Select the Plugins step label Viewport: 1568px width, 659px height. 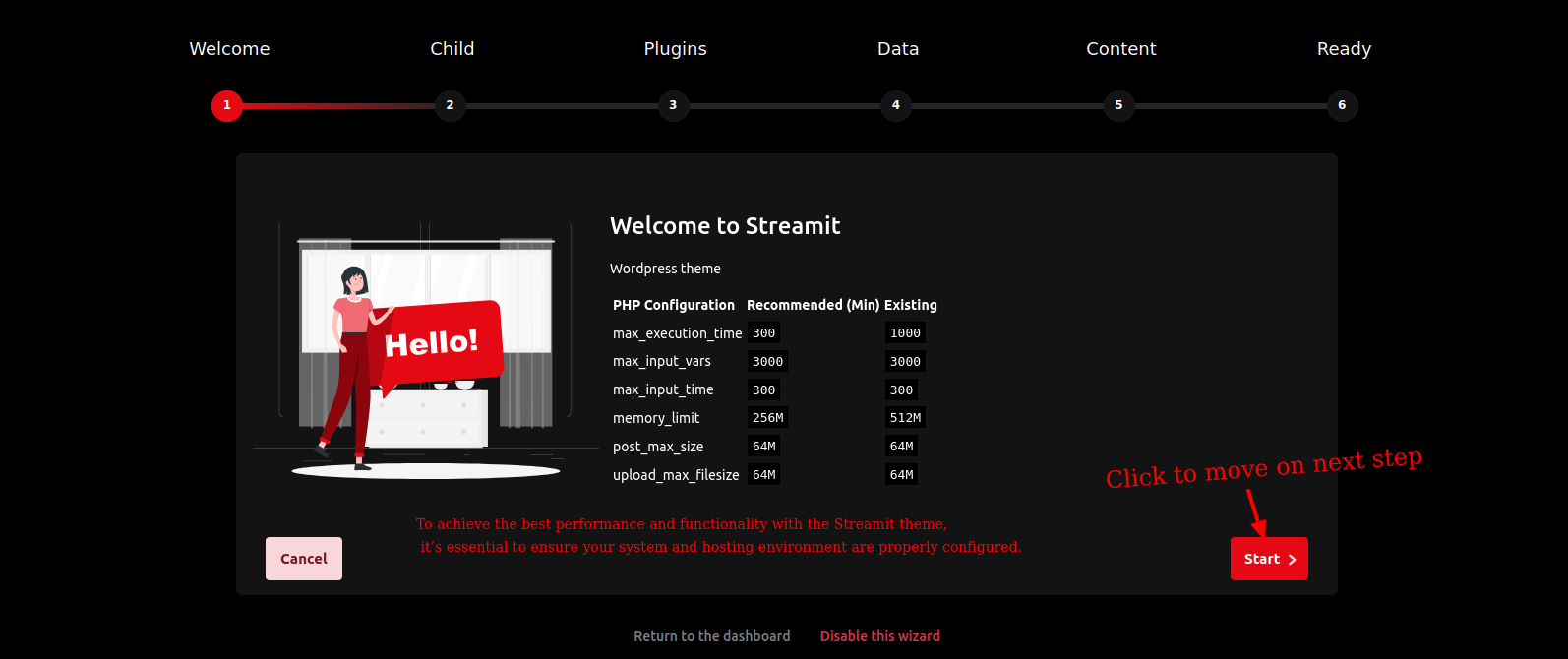[x=676, y=49]
